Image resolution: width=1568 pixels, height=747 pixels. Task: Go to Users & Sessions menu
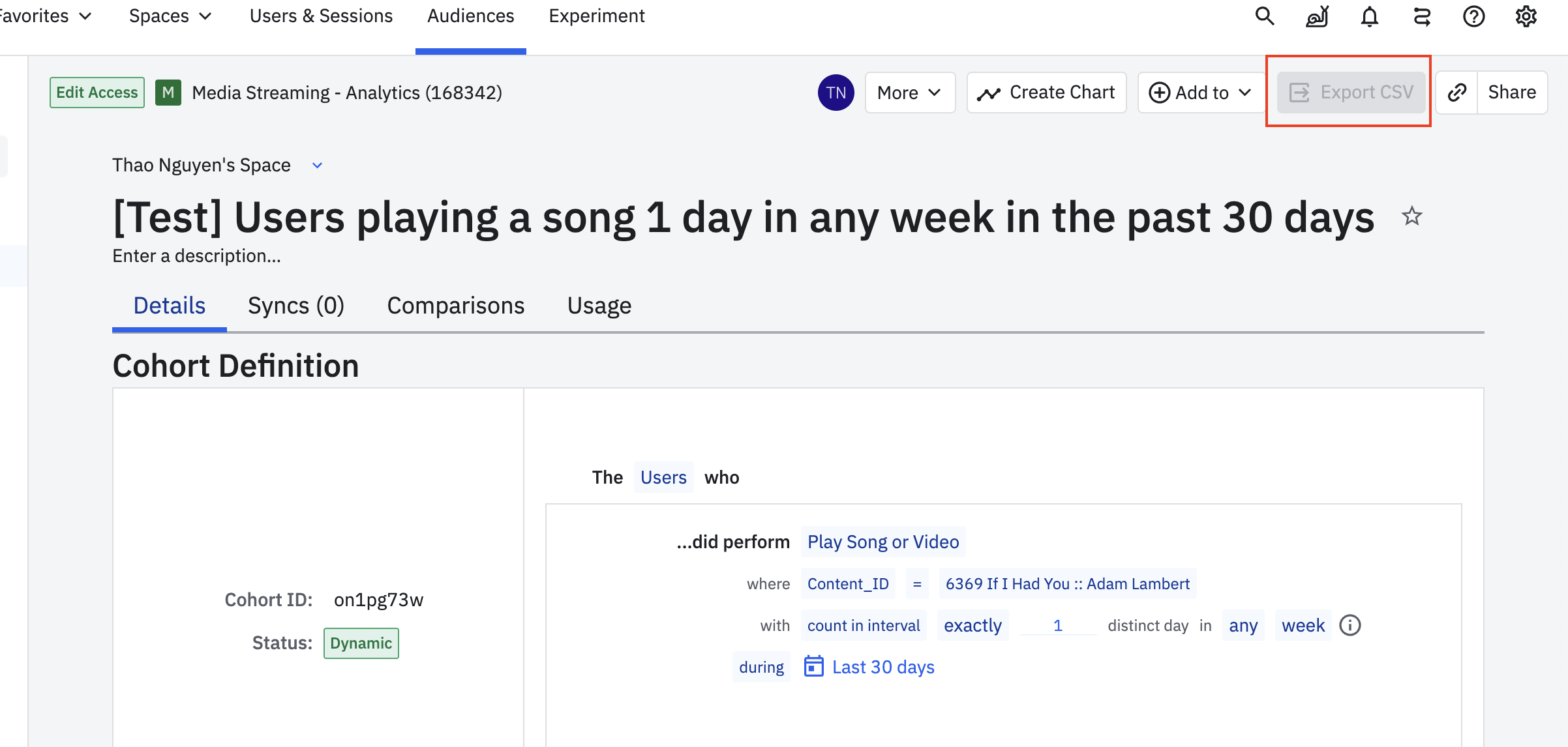coord(321,16)
